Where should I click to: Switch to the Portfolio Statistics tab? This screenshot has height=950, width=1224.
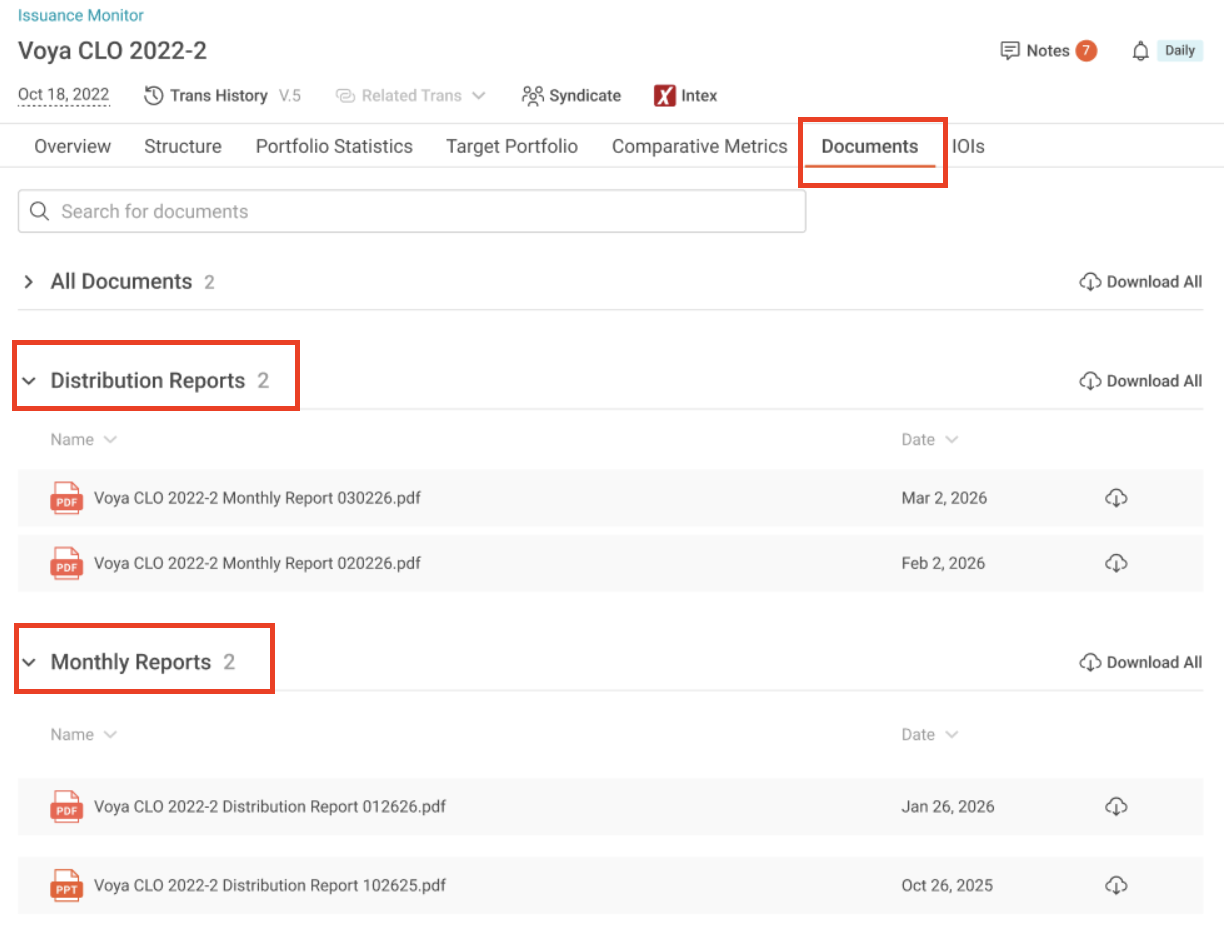[x=334, y=147]
